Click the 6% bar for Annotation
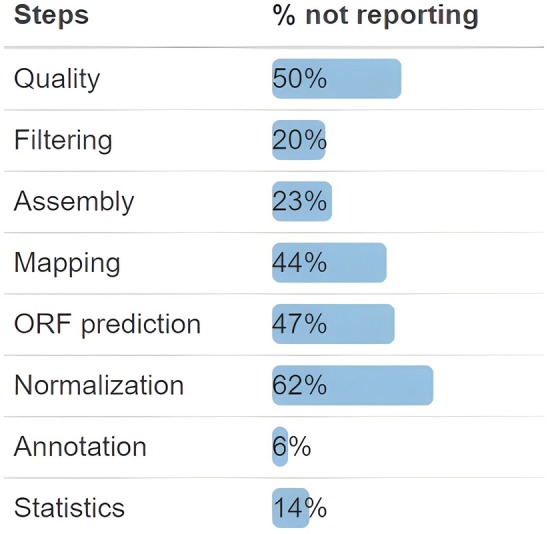Image resolution: width=550 pixels, height=534 pixels. [280, 447]
